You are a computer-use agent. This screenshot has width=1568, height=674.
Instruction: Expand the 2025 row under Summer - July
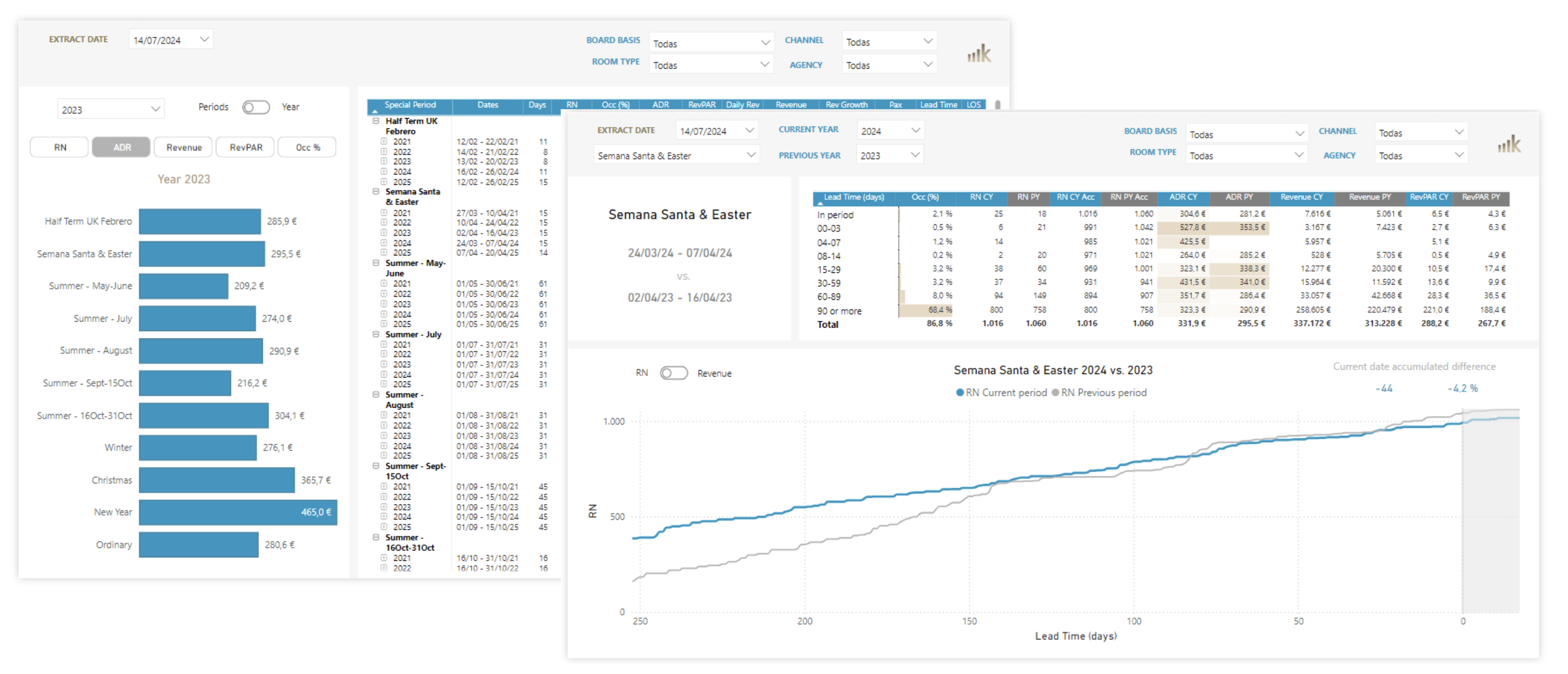click(384, 384)
